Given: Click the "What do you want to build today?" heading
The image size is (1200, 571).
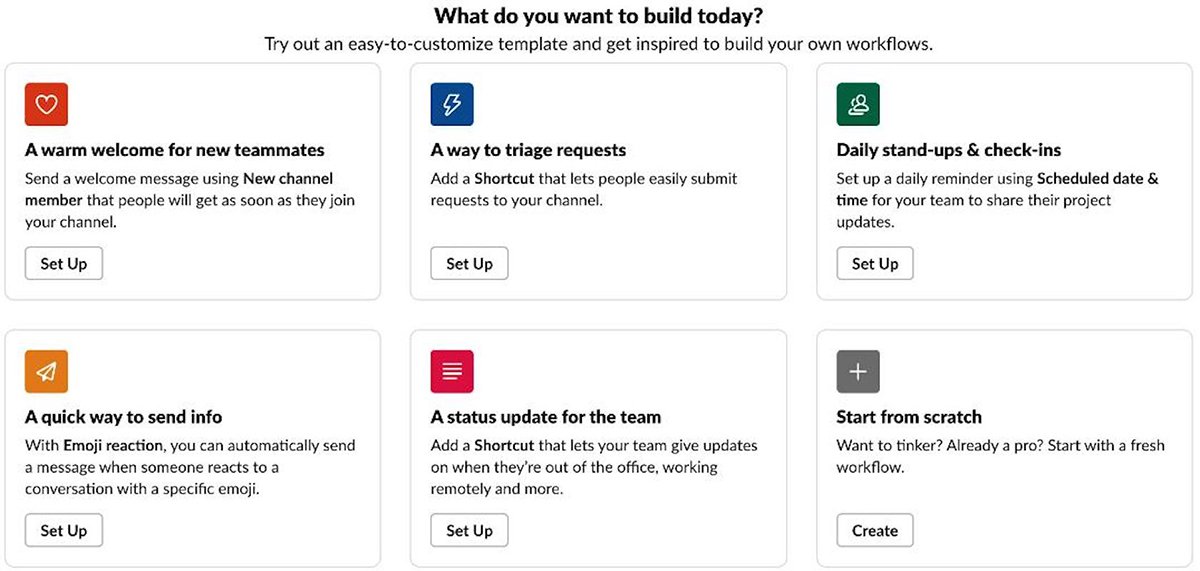Looking at the screenshot, I should pos(599,16).
